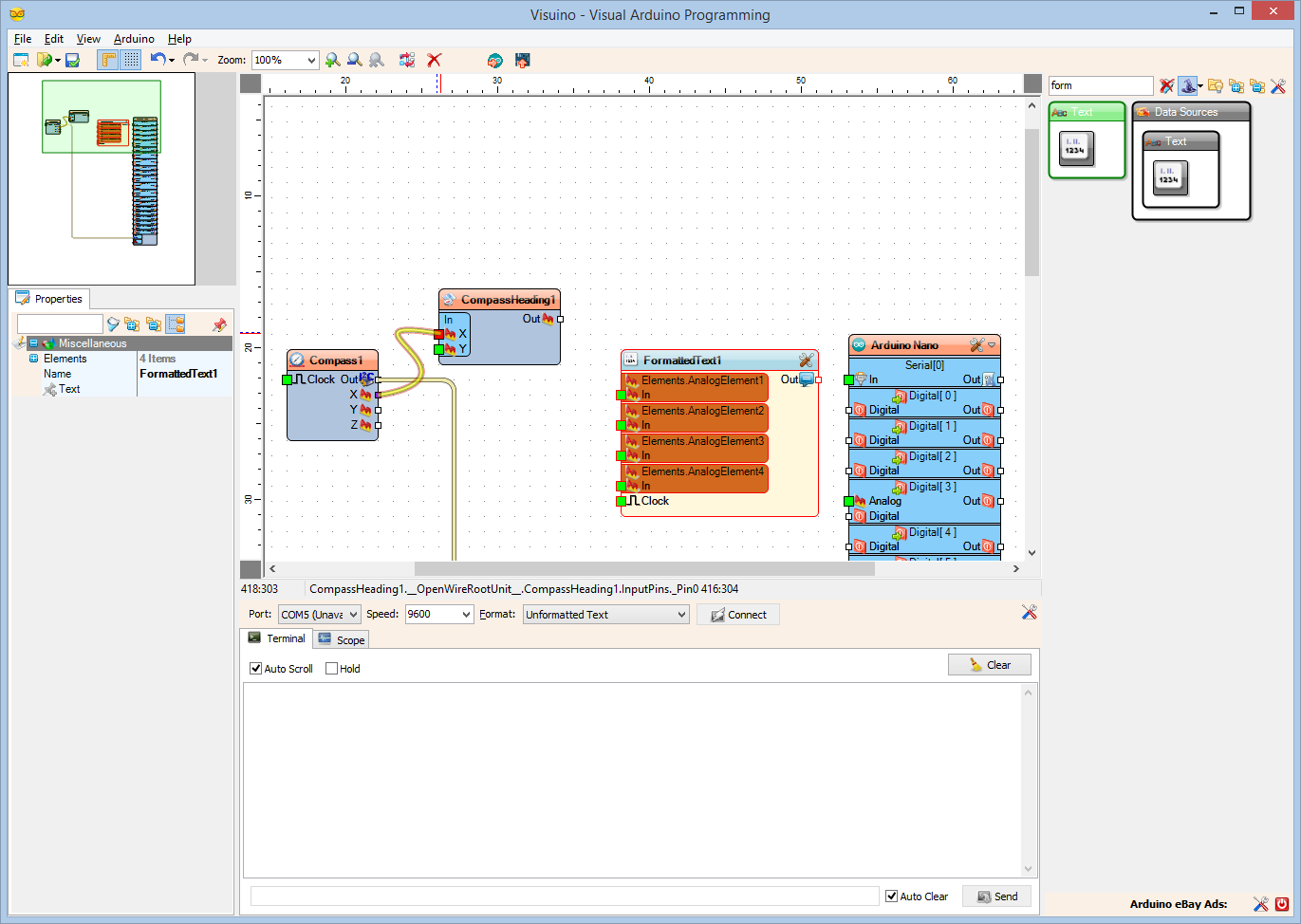
Task: Click the red X delete toolbar icon
Action: pyautogui.click(x=435, y=60)
